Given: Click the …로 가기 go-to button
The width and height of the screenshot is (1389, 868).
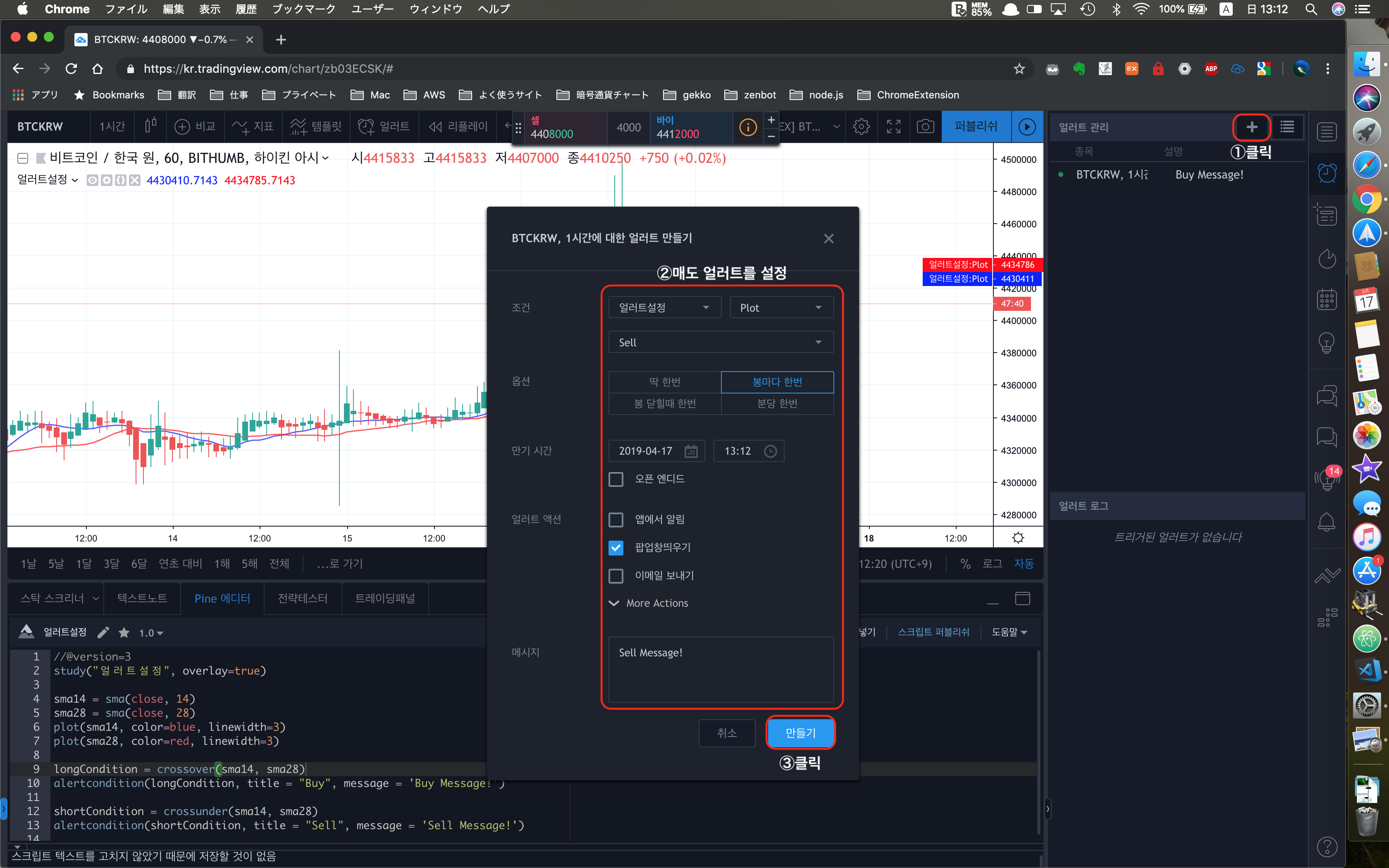Looking at the screenshot, I should [340, 564].
